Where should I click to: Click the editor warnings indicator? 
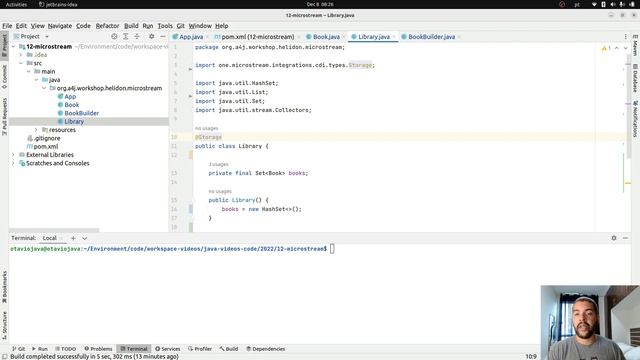(x=606, y=48)
